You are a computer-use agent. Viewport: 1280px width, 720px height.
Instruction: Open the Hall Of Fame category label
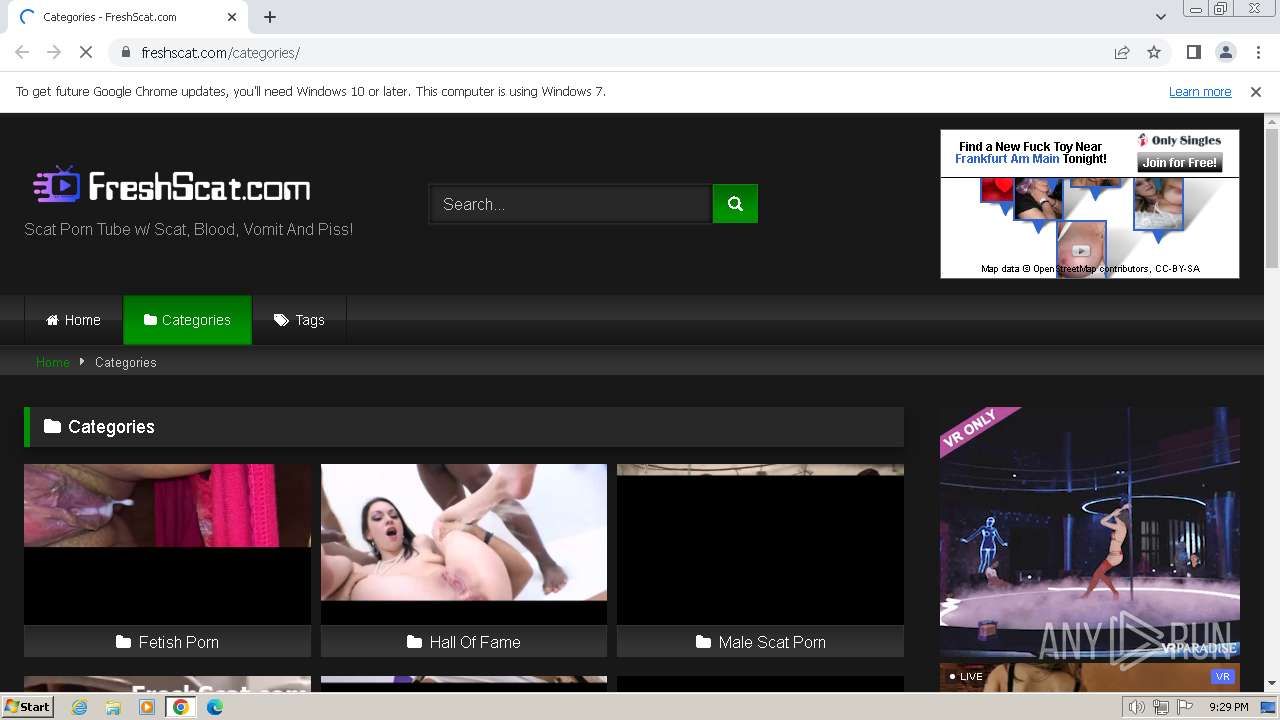(x=464, y=642)
